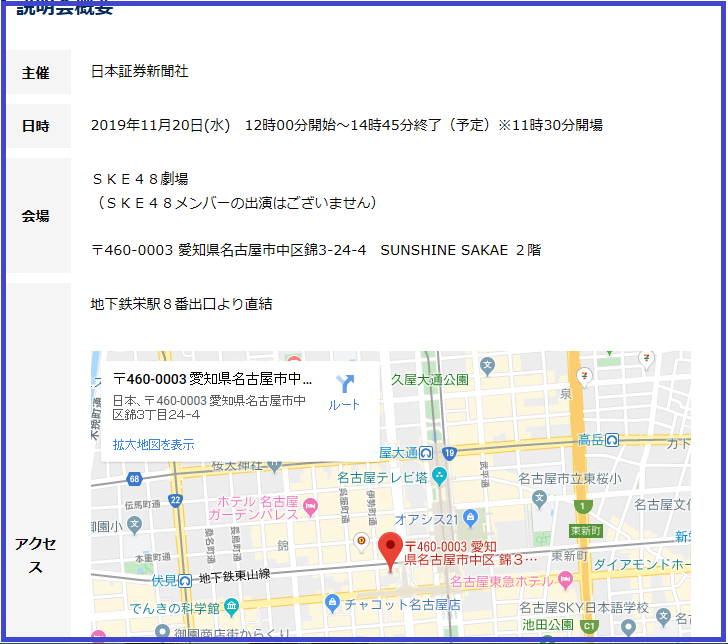Click SUNSHINE SAKAE address line
This screenshot has height=644, width=728.
316,250
